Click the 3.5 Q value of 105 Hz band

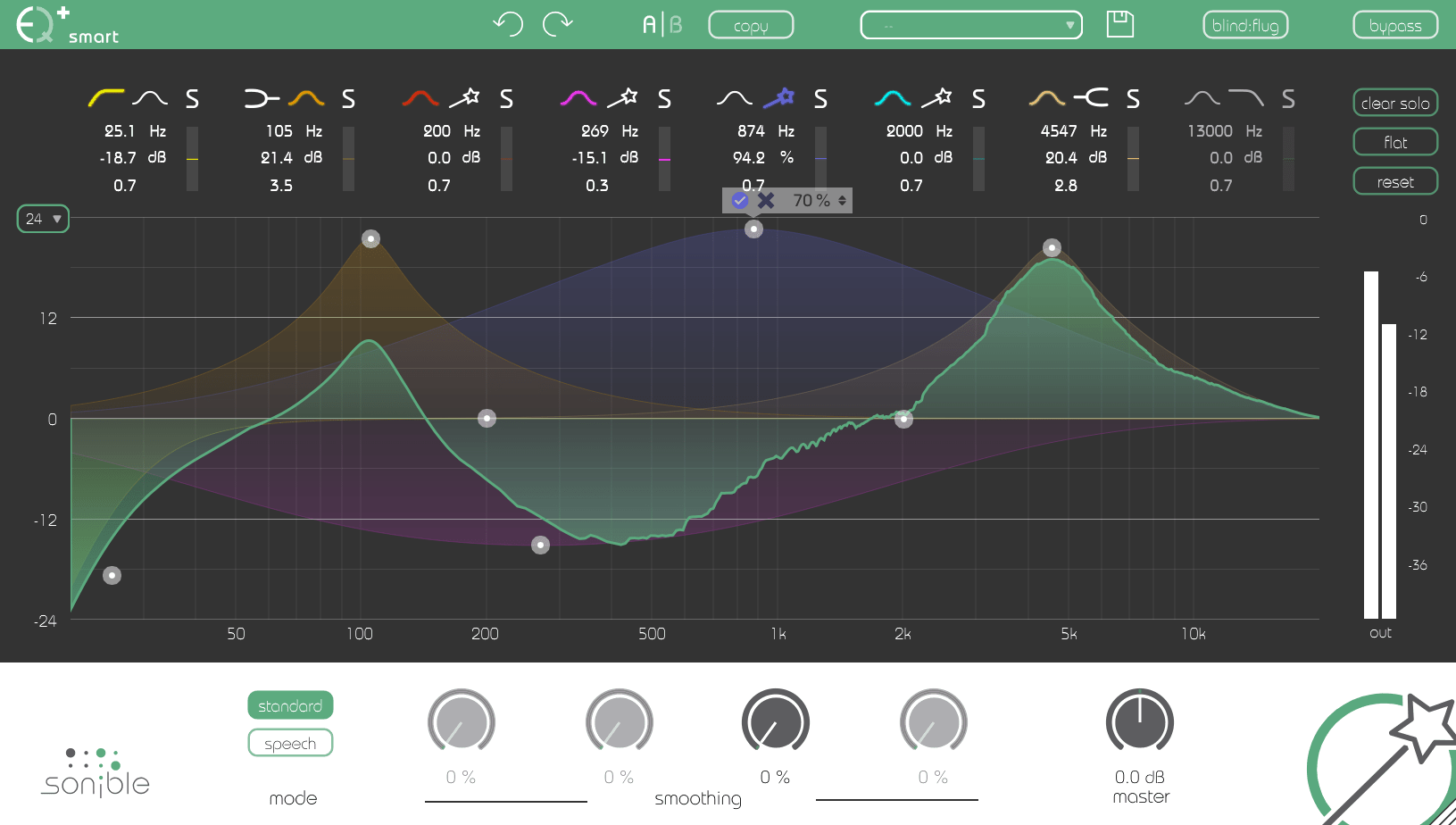click(x=281, y=186)
